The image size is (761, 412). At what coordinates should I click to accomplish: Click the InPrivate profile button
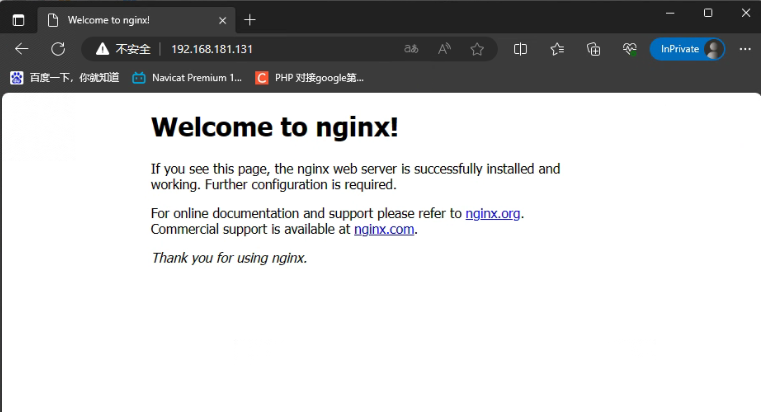[x=688, y=49]
